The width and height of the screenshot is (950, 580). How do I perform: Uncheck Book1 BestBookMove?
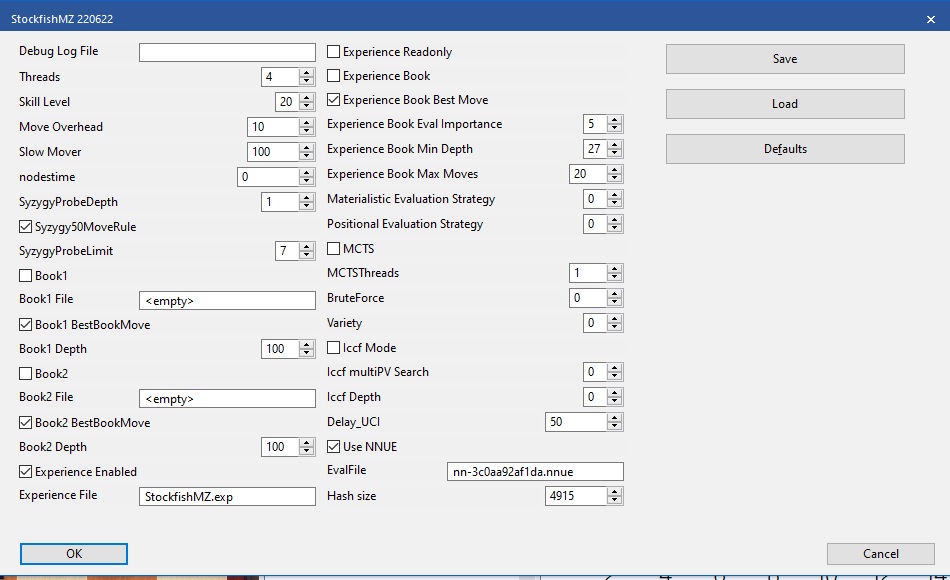pos(25,325)
